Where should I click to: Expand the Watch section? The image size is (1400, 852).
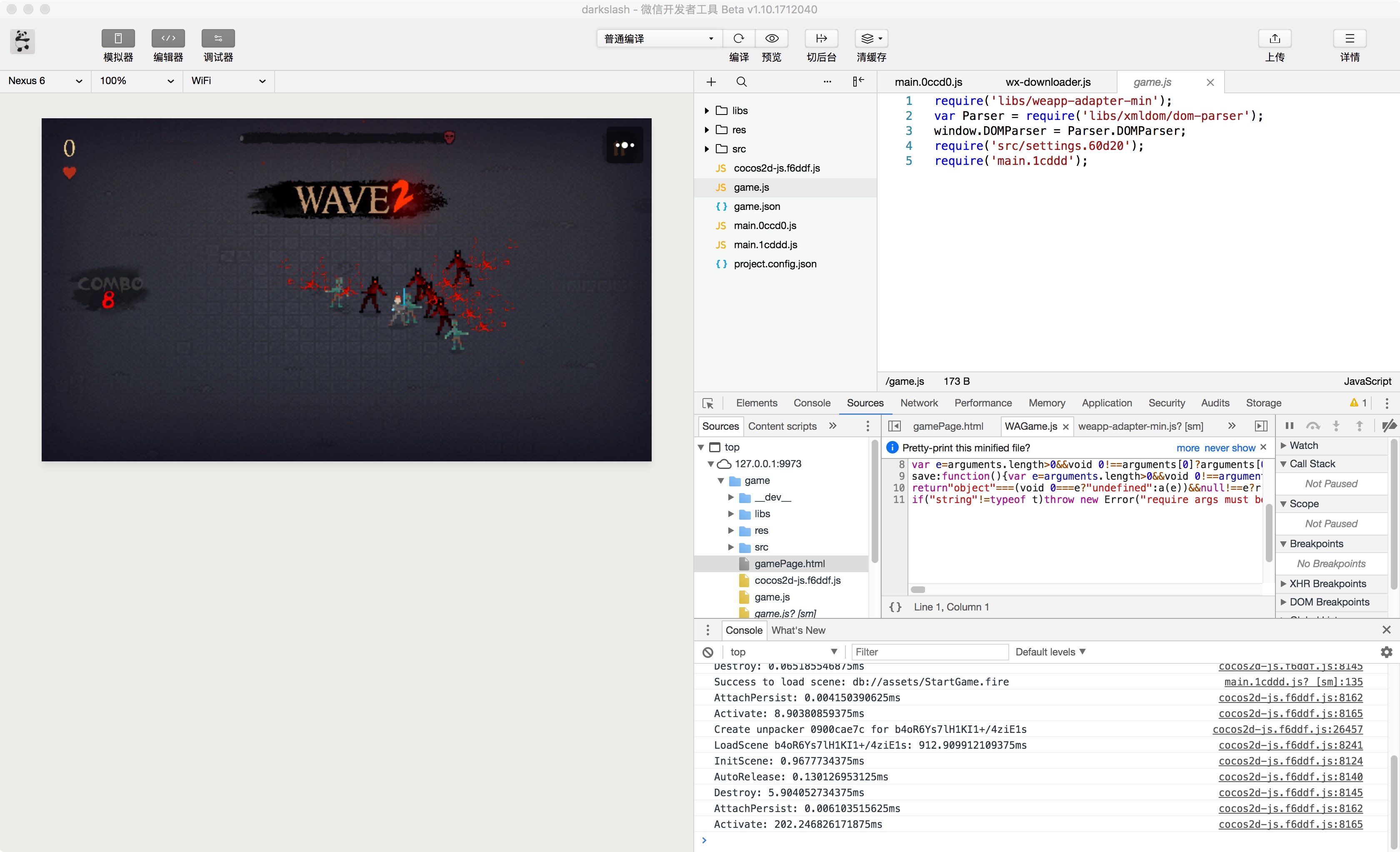click(x=1283, y=446)
